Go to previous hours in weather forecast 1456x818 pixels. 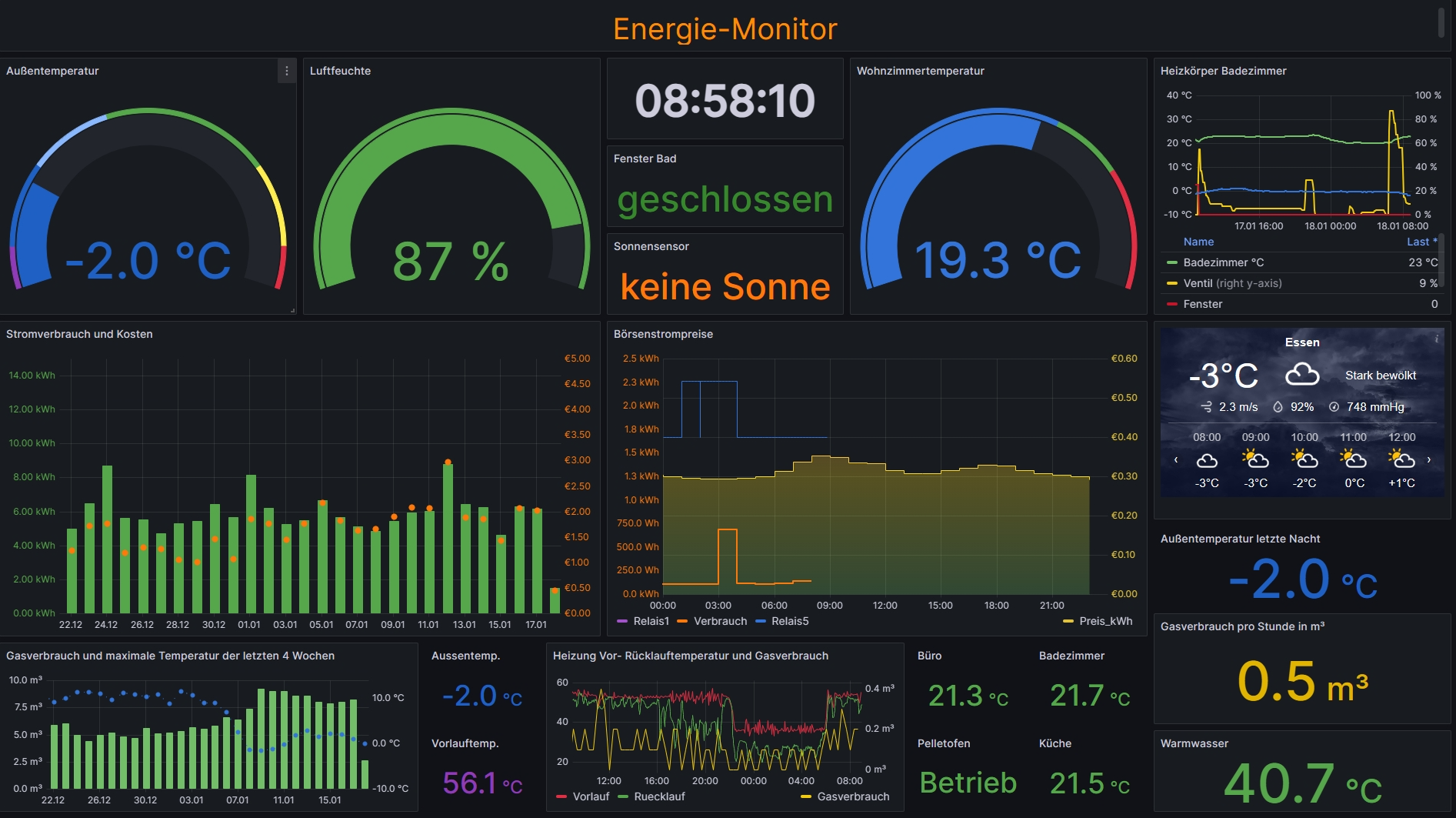[1176, 460]
